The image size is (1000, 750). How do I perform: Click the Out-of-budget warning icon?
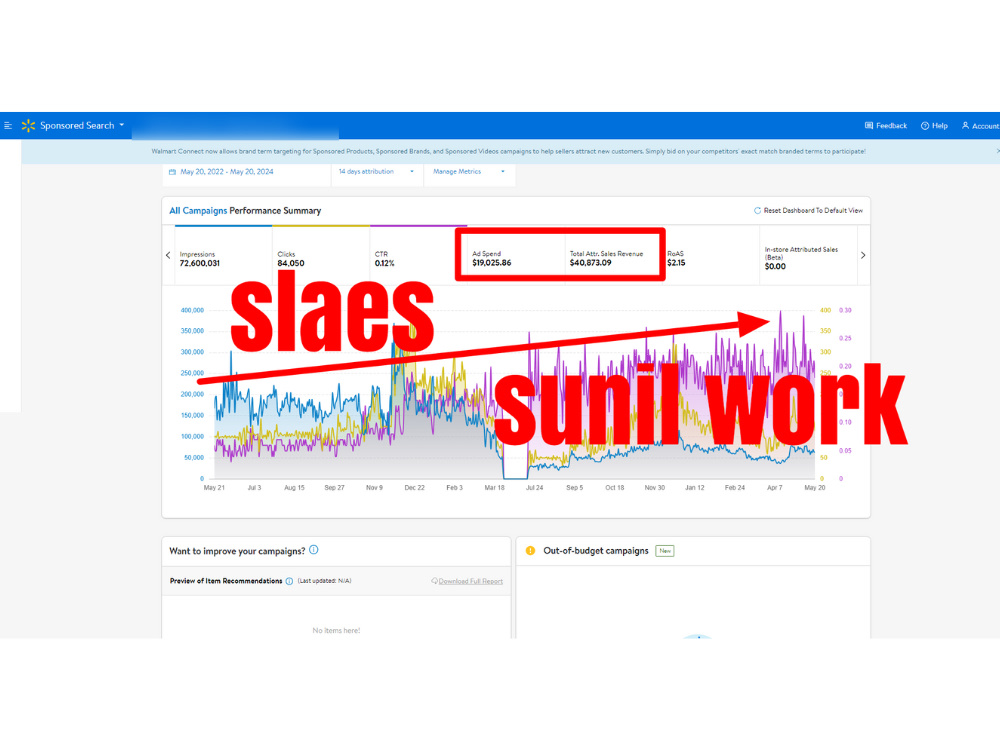530,550
